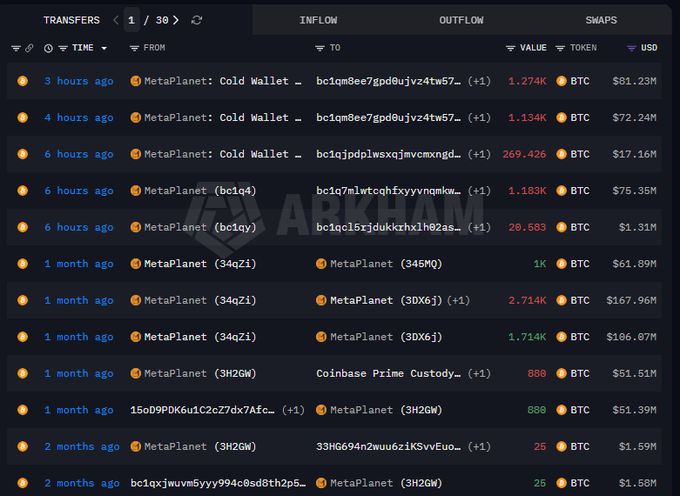Click the 1.714K green value
Viewport: 680px width, 496px height.
pyautogui.click(x=527, y=337)
